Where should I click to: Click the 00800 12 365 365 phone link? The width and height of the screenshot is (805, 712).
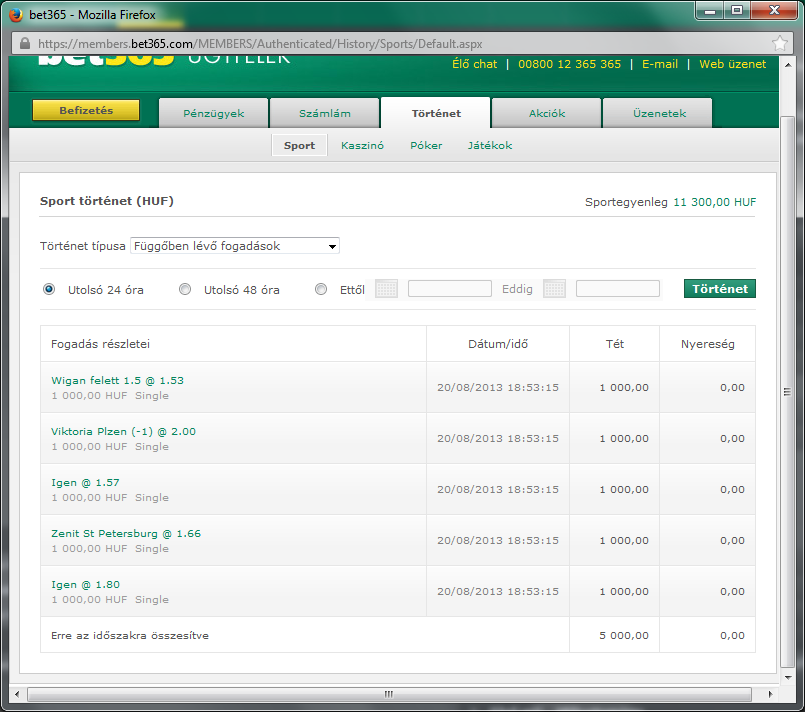[x=569, y=64]
